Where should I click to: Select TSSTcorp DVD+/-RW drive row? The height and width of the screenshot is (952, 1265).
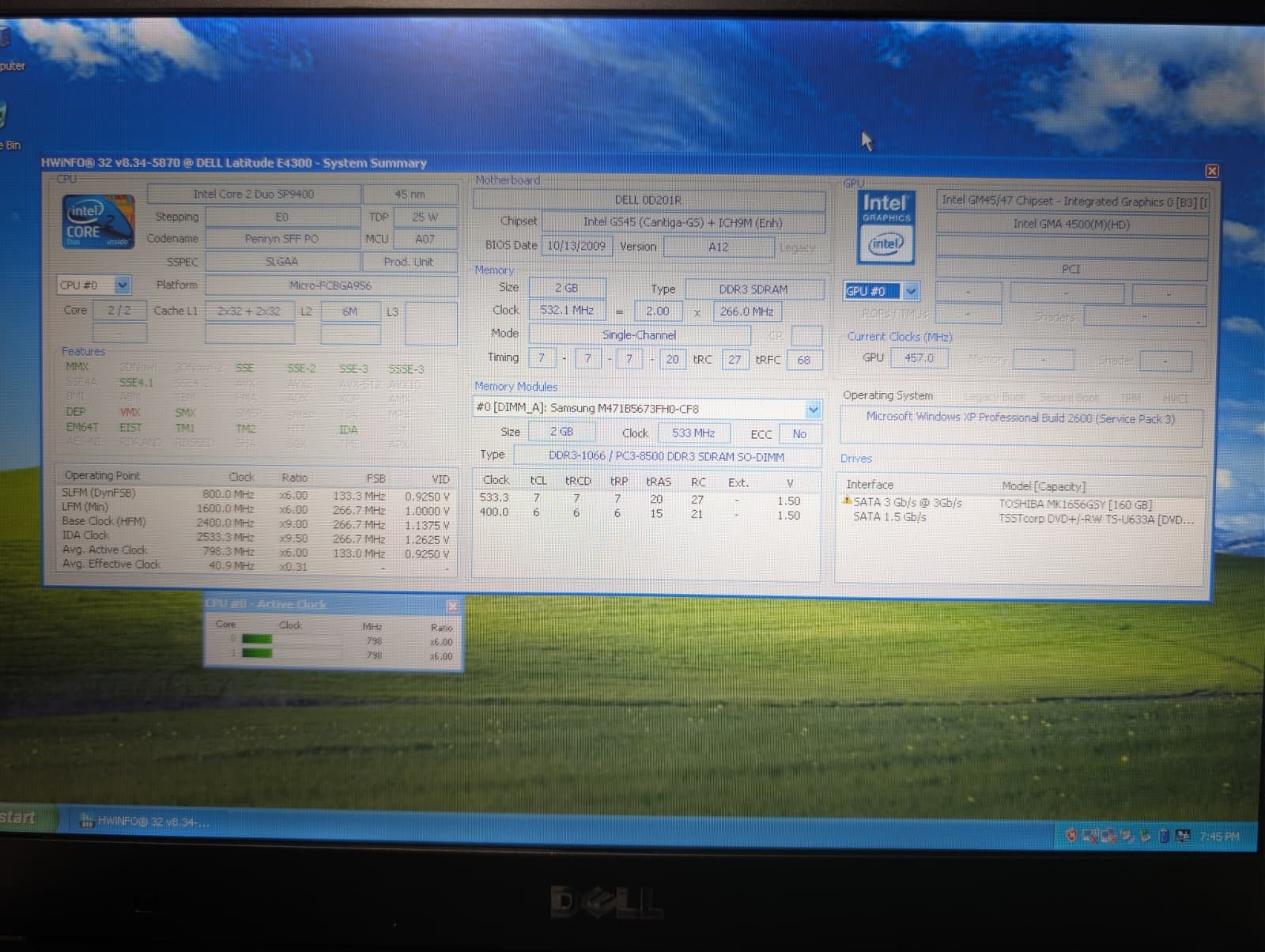pos(1020,518)
